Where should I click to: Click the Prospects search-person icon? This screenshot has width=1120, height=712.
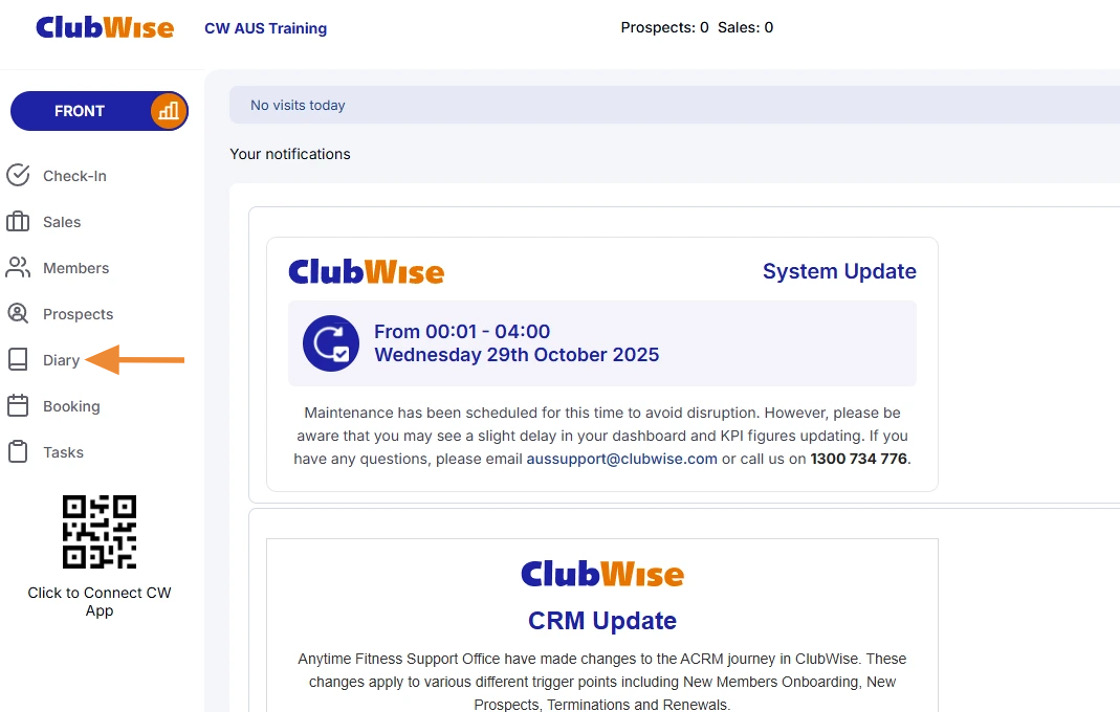point(18,314)
